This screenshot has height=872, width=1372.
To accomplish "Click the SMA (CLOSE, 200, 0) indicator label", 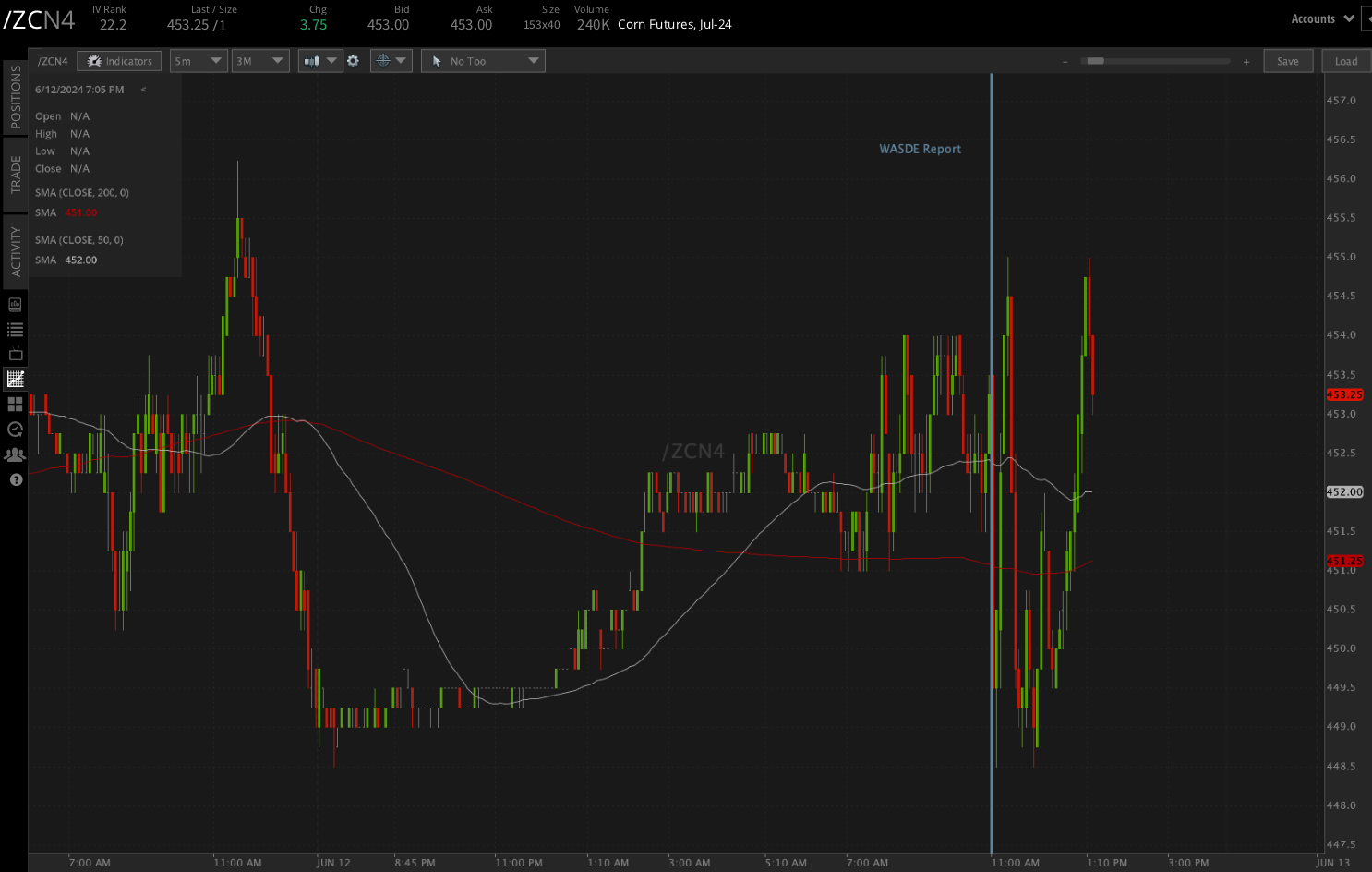I will [82, 193].
